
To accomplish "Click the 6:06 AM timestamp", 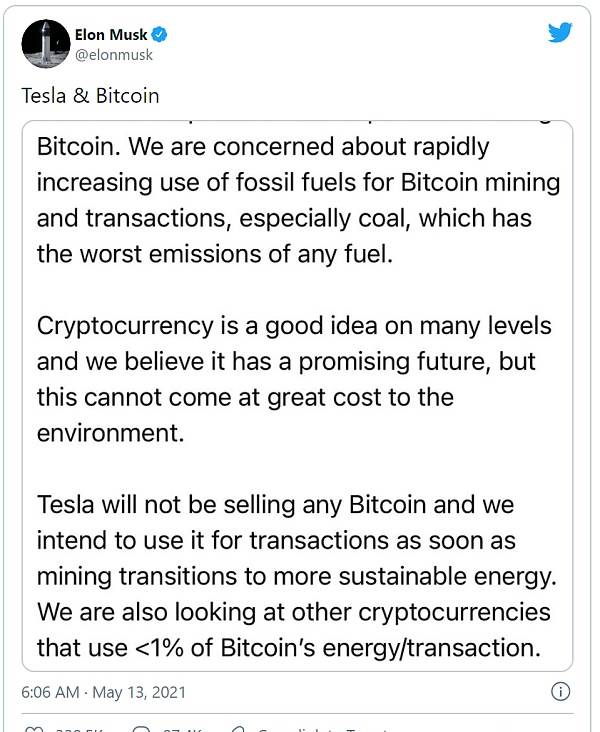I will coord(50,692).
